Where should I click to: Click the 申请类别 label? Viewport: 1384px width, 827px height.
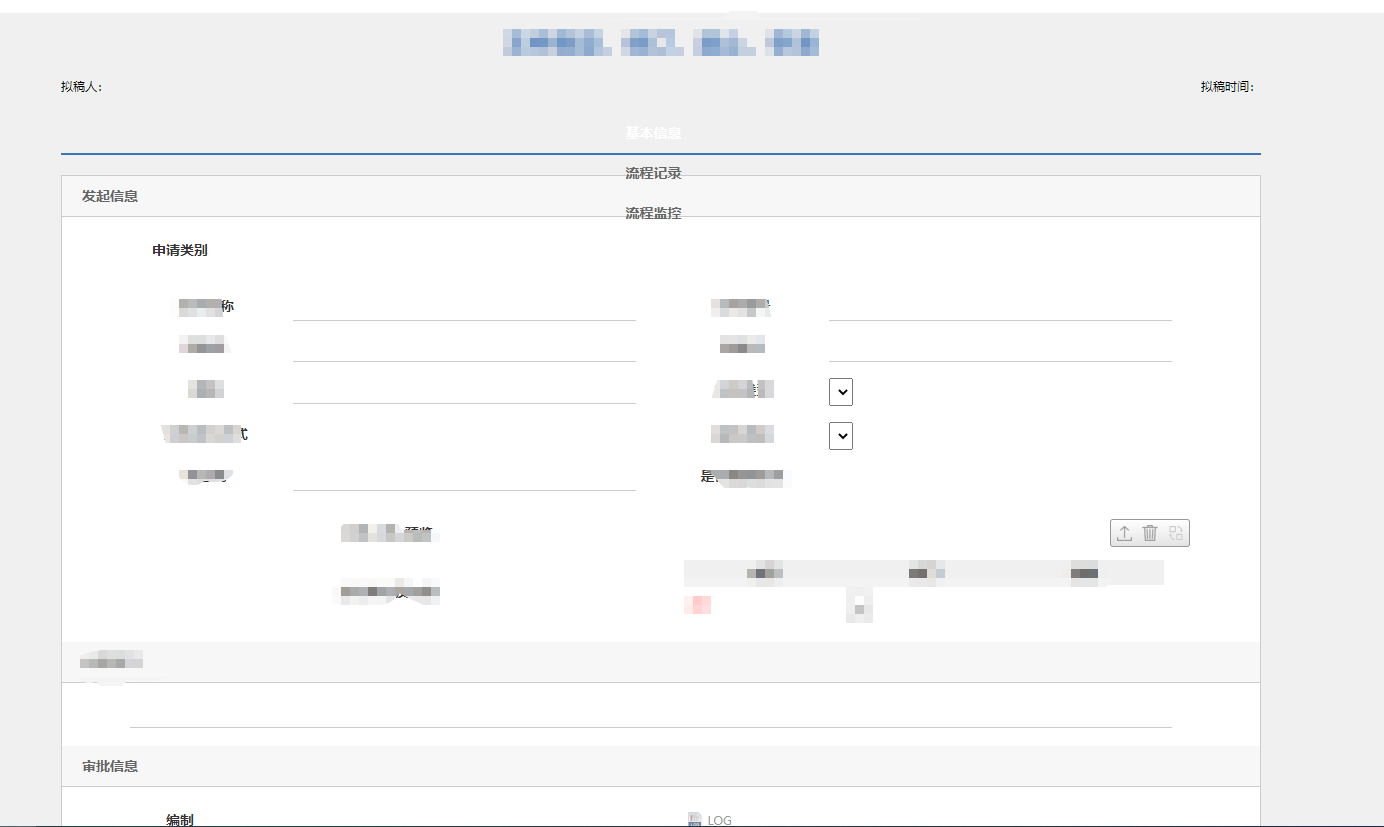point(180,250)
